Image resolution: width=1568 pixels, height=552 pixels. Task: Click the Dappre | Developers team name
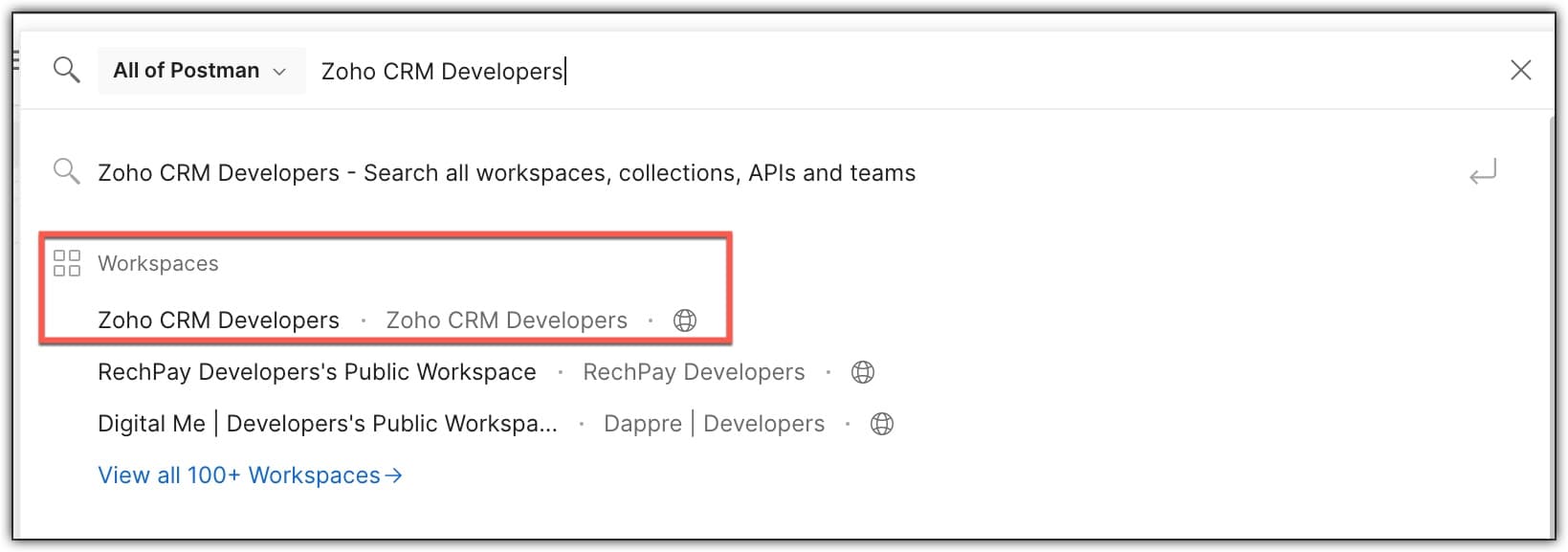pos(714,424)
